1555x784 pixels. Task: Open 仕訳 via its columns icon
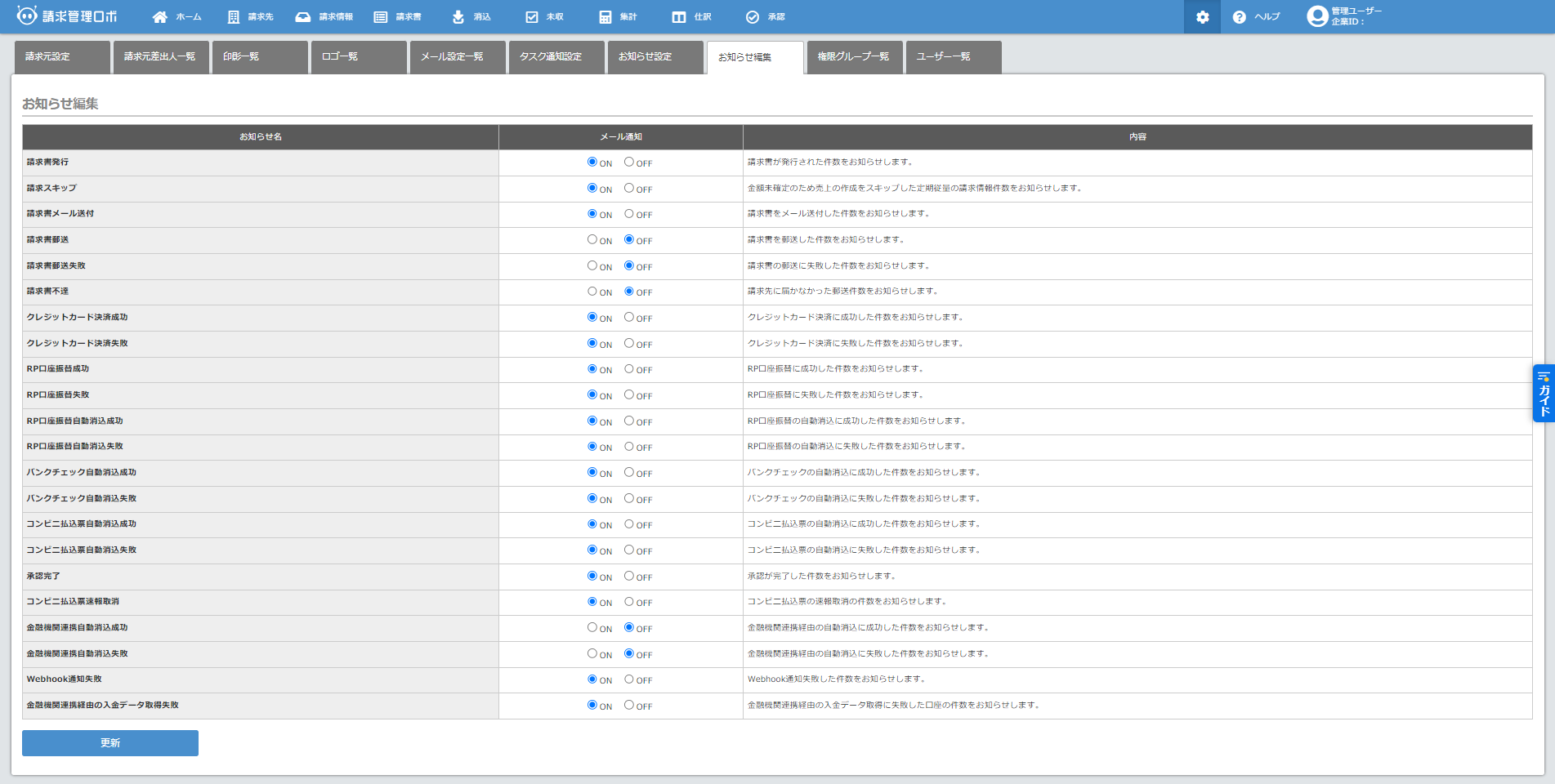pos(679,17)
